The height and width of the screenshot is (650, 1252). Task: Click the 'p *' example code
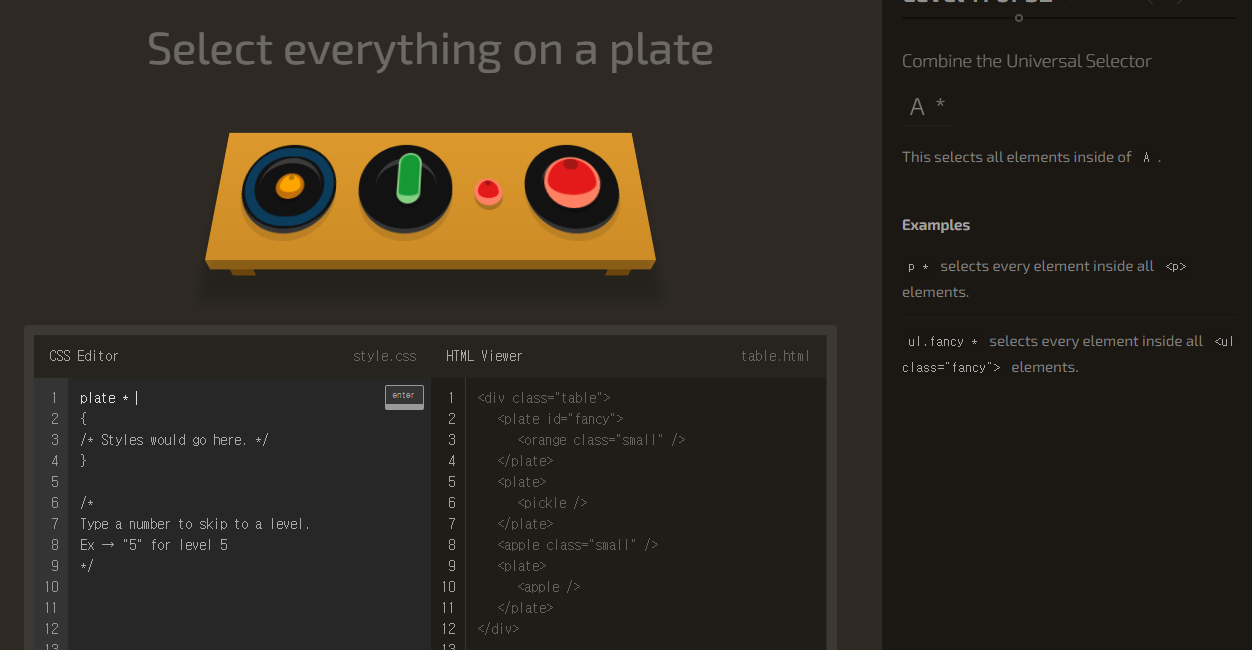pos(918,267)
